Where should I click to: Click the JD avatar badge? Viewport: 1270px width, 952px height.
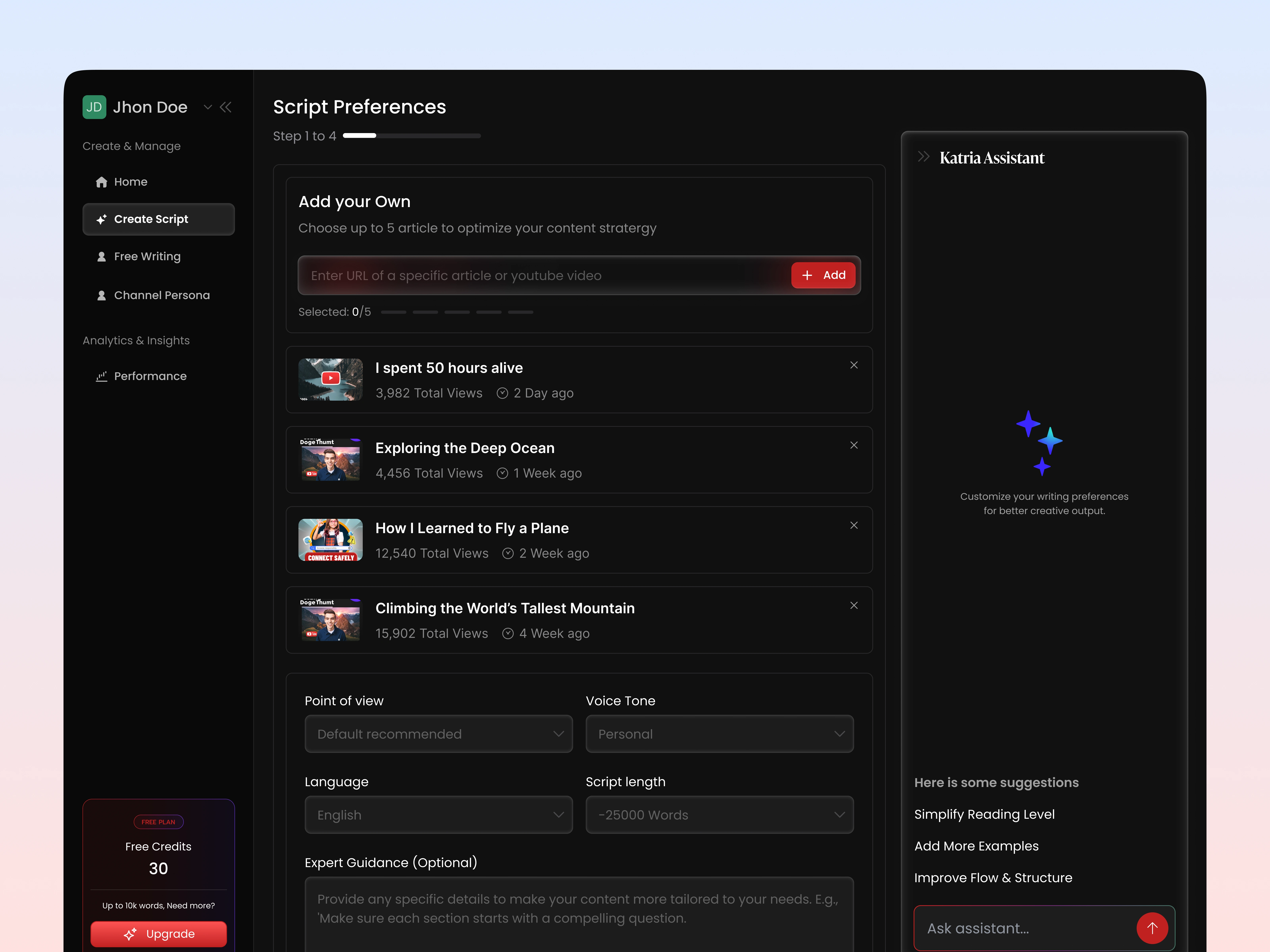click(x=94, y=107)
